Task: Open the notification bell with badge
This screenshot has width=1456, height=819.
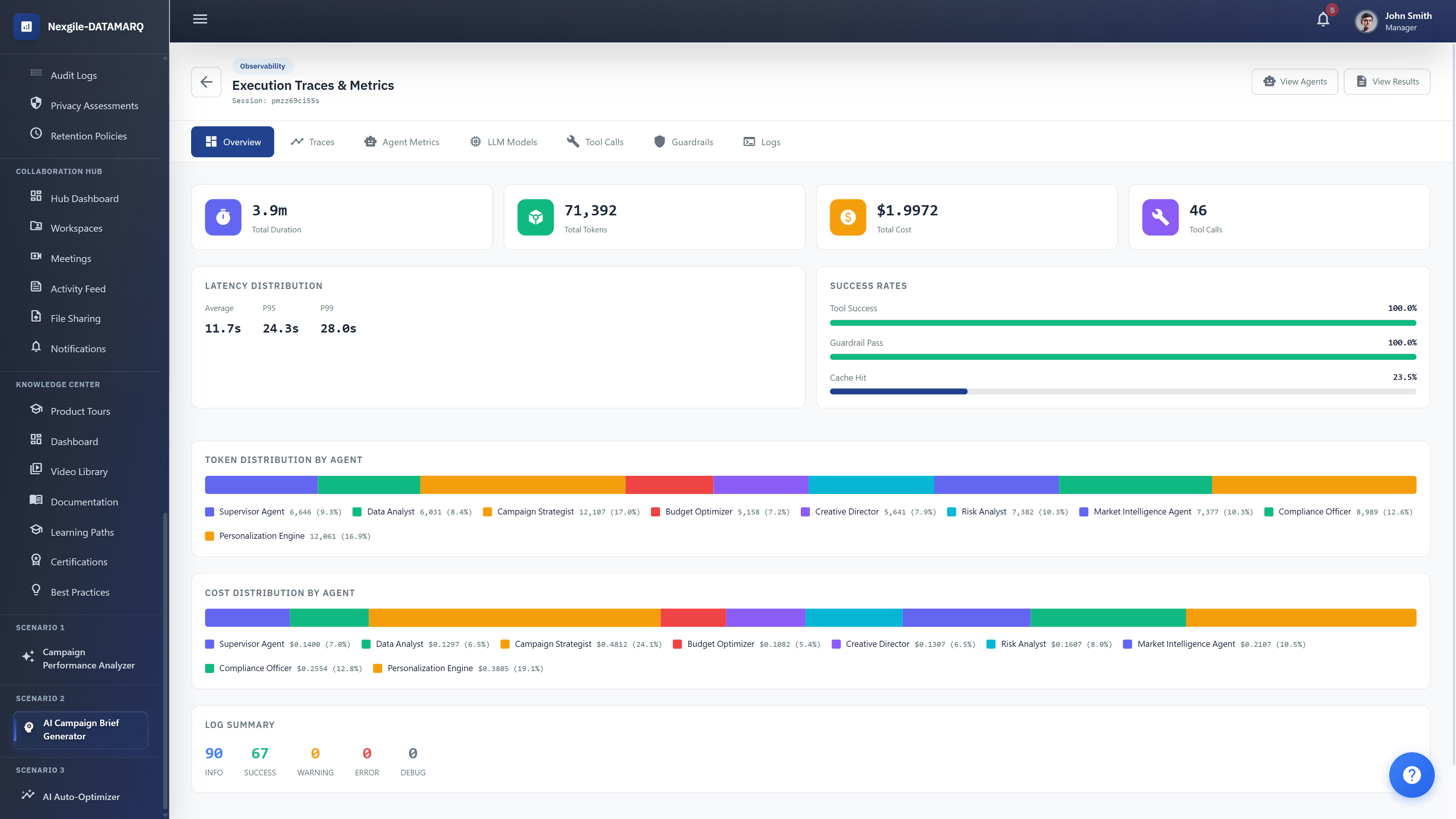Action: [1323, 19]
